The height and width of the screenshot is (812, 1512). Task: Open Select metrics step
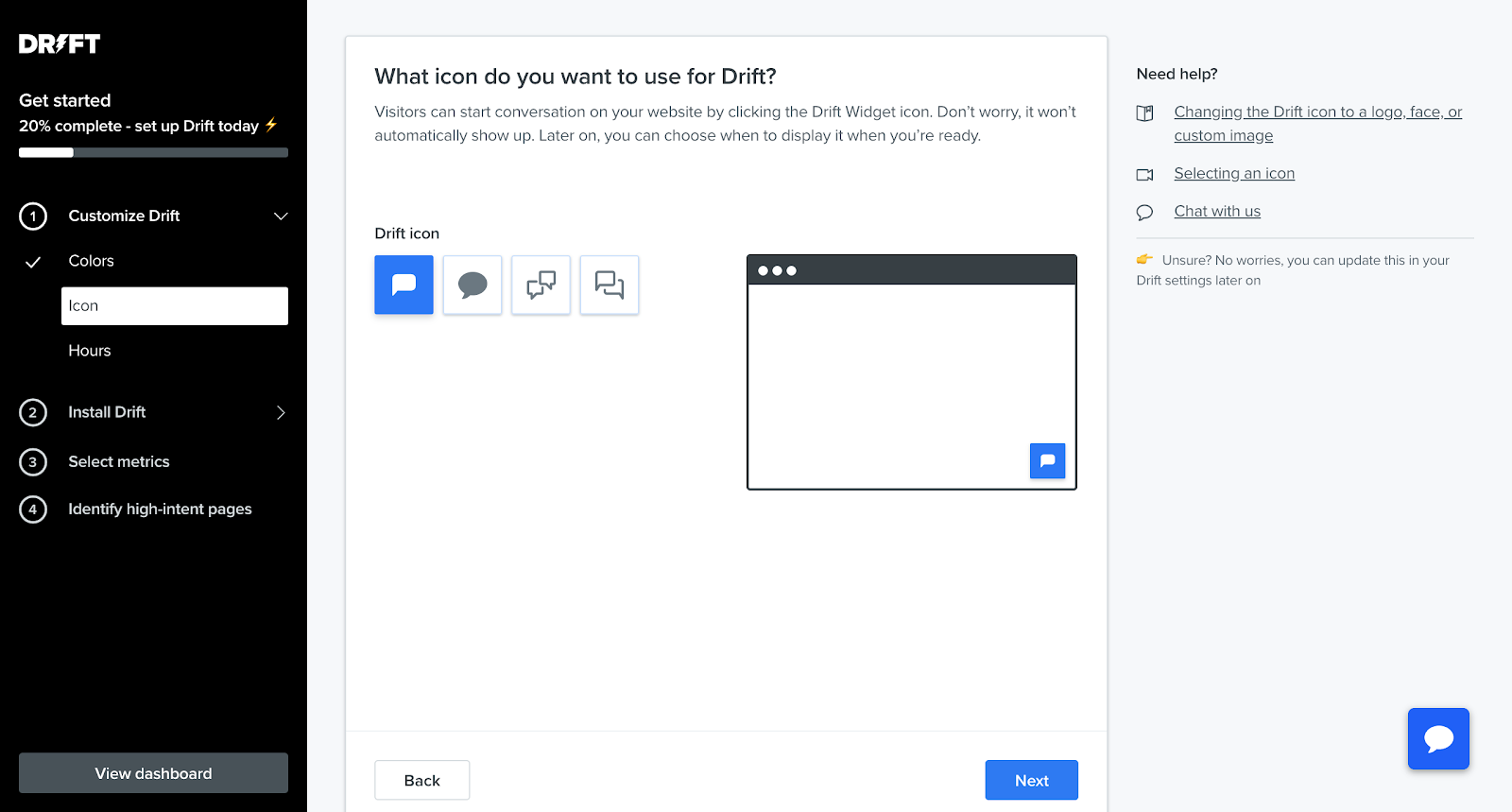[119, 461]
